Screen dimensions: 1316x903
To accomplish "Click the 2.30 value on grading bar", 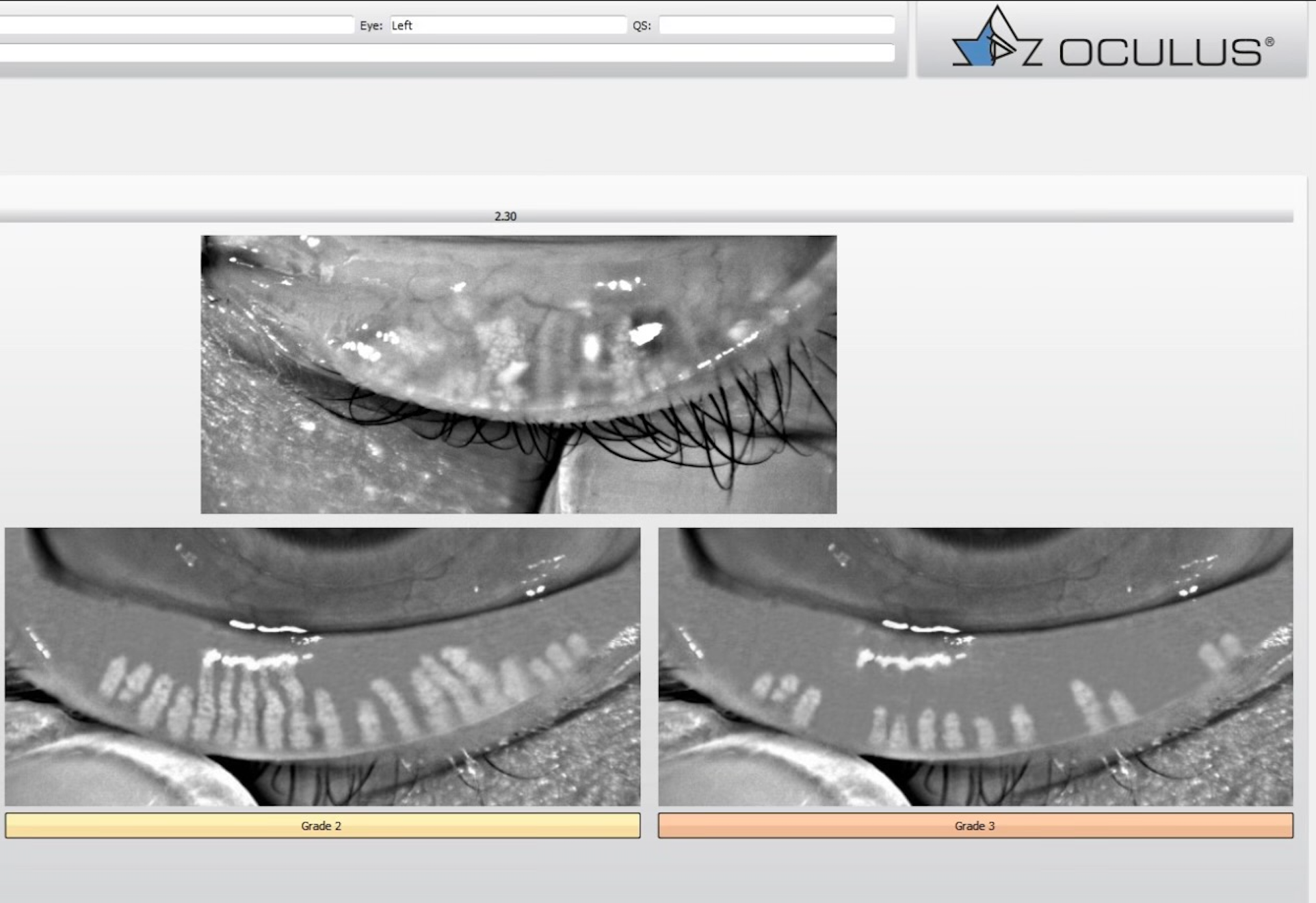I will 505,216.
